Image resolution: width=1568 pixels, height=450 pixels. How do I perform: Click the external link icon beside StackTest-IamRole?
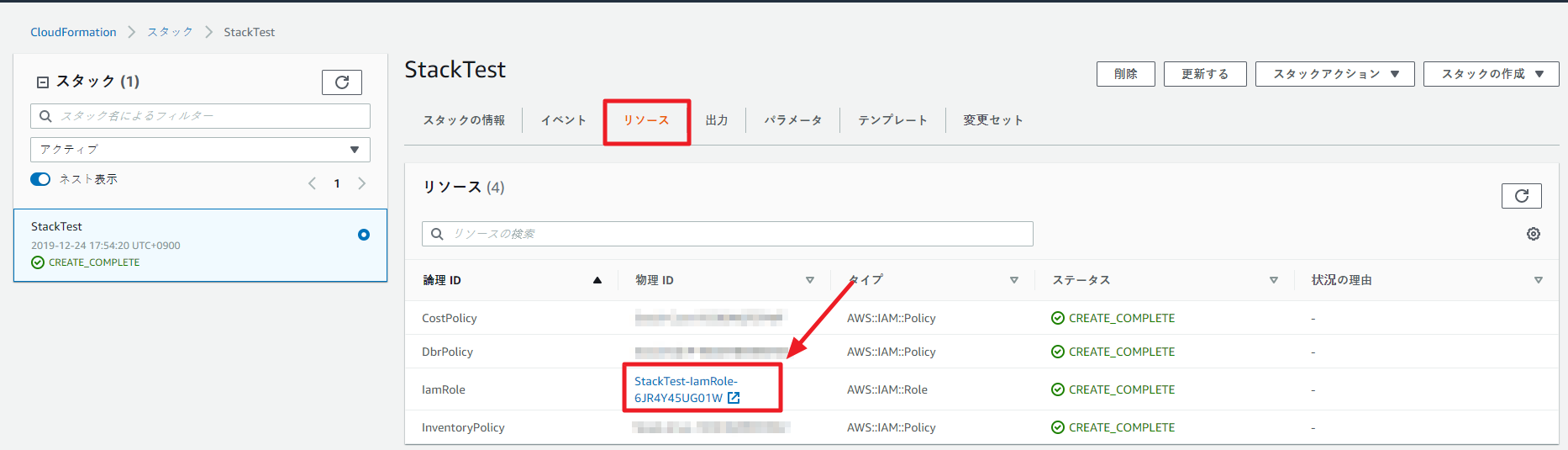point(734,398)
